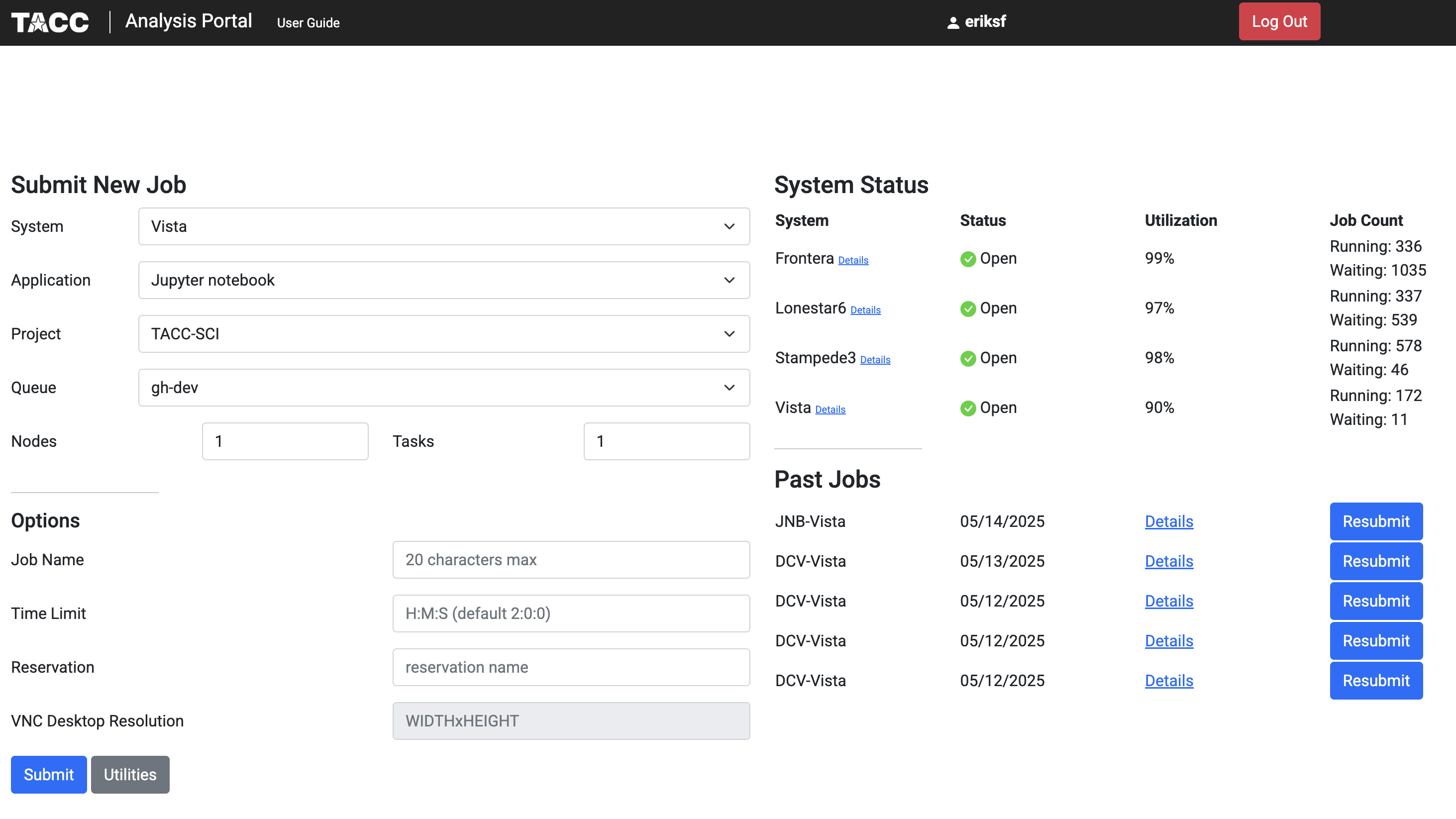Click the 'Waiting: 11' job count
The height and width of the screenshot is (819, 1456).
point(1368,419)
